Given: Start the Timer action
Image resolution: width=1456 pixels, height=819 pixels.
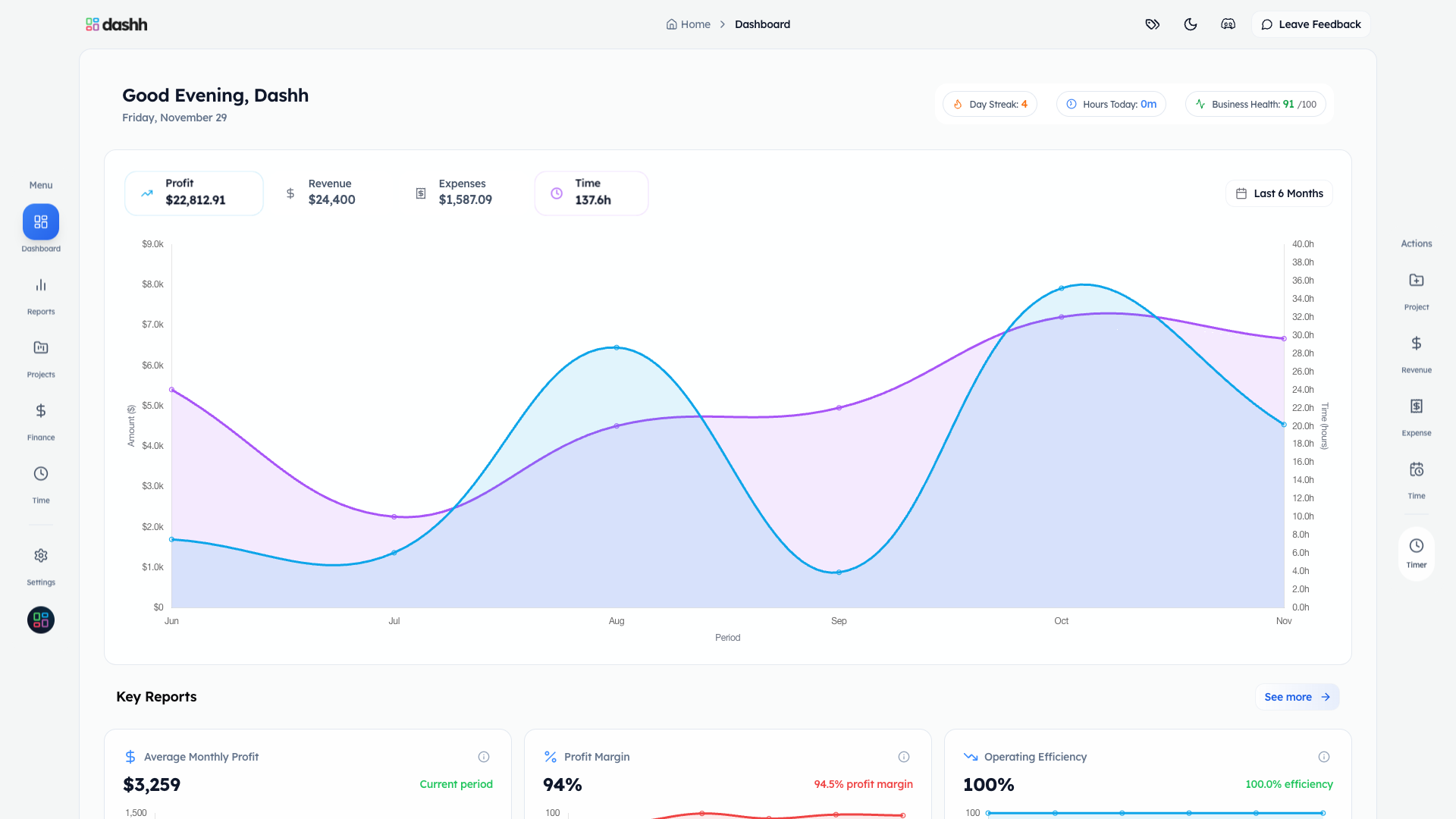Looking at the screenshot, I should point(1417,554).
